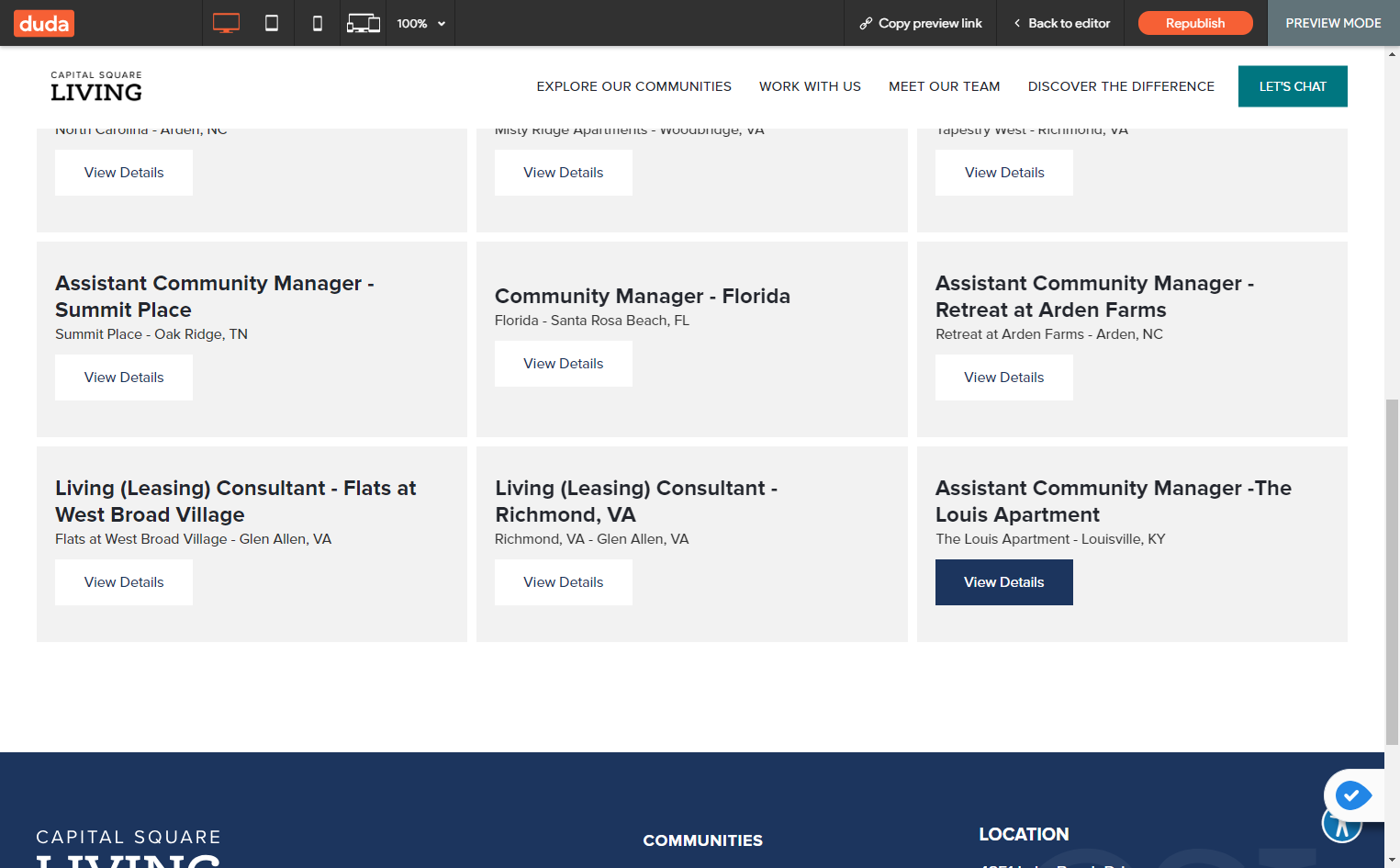View details for Tapestry West job
The image size is (1400, 868).
click(1004, 173)
